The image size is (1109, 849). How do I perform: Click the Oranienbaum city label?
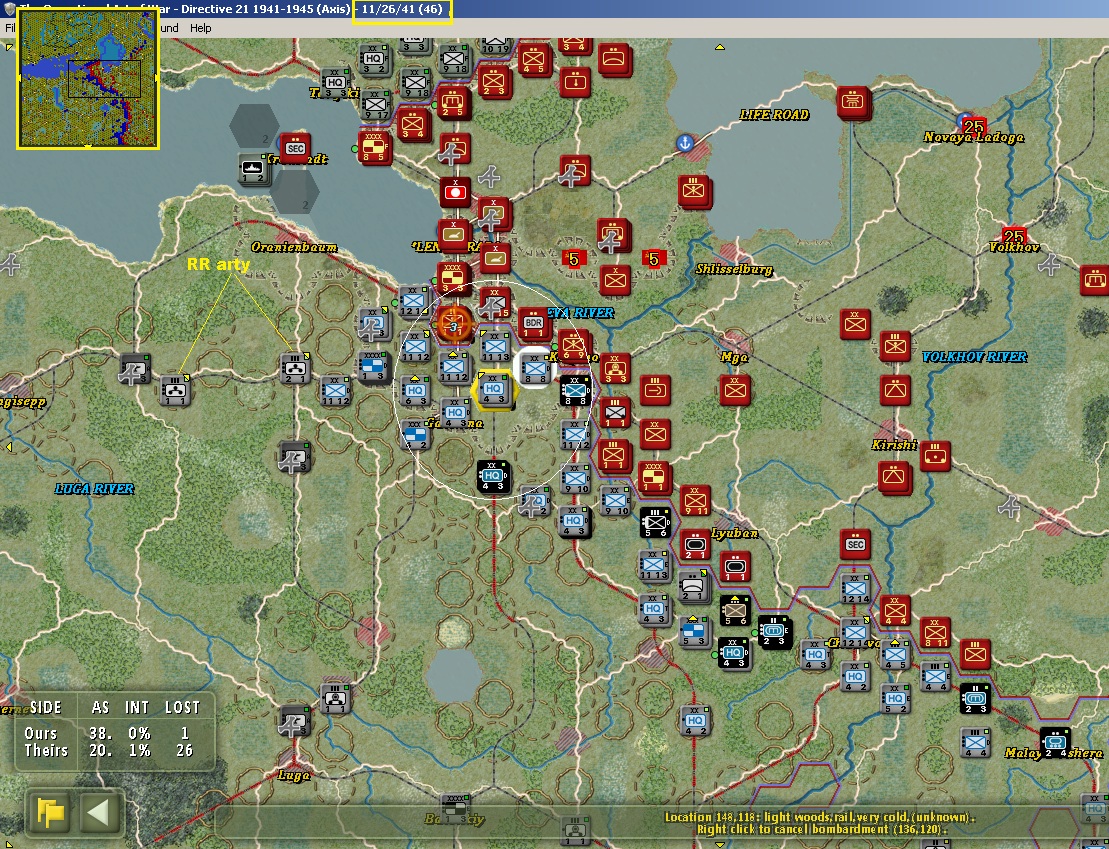click(x=294, y=248)
